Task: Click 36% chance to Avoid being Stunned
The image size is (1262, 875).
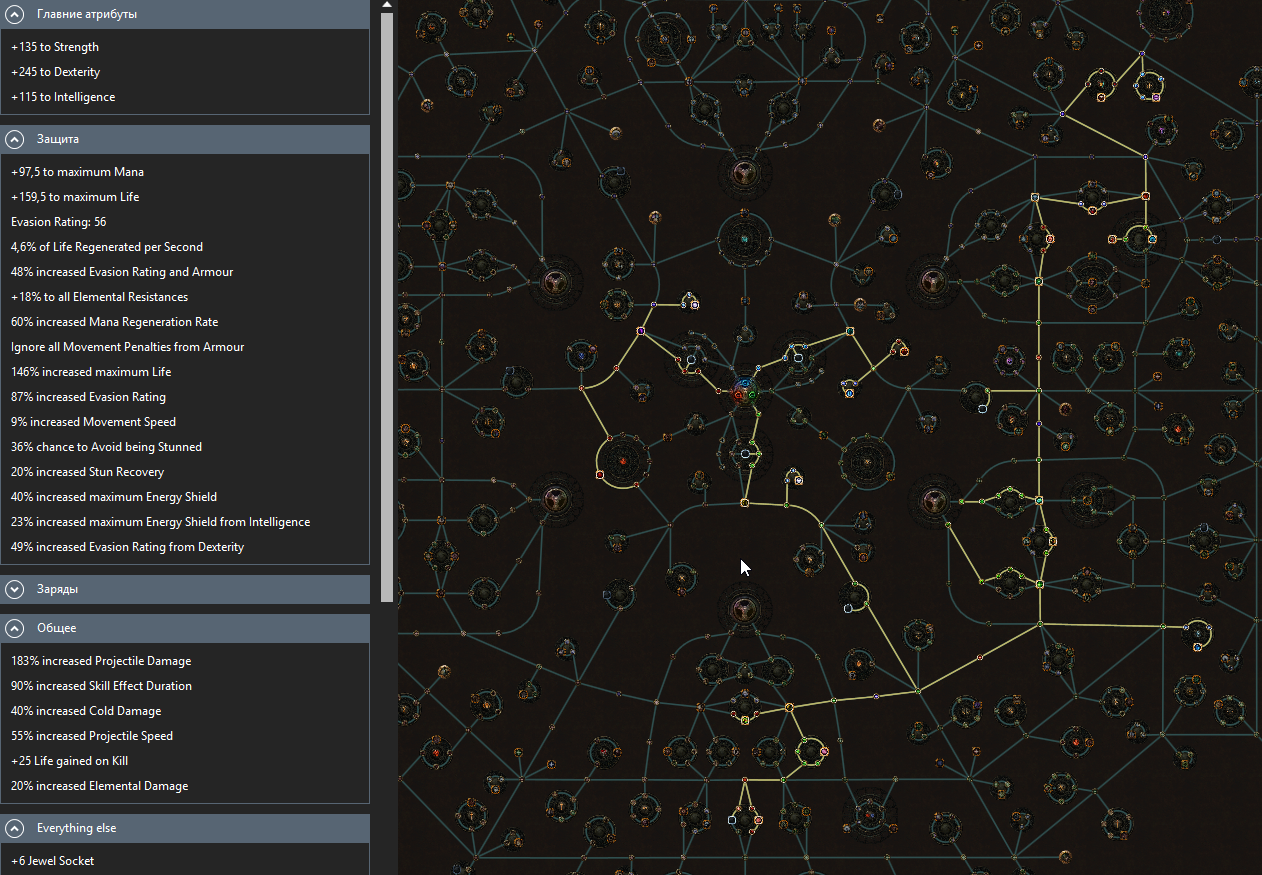Action: tap(106, 447)
